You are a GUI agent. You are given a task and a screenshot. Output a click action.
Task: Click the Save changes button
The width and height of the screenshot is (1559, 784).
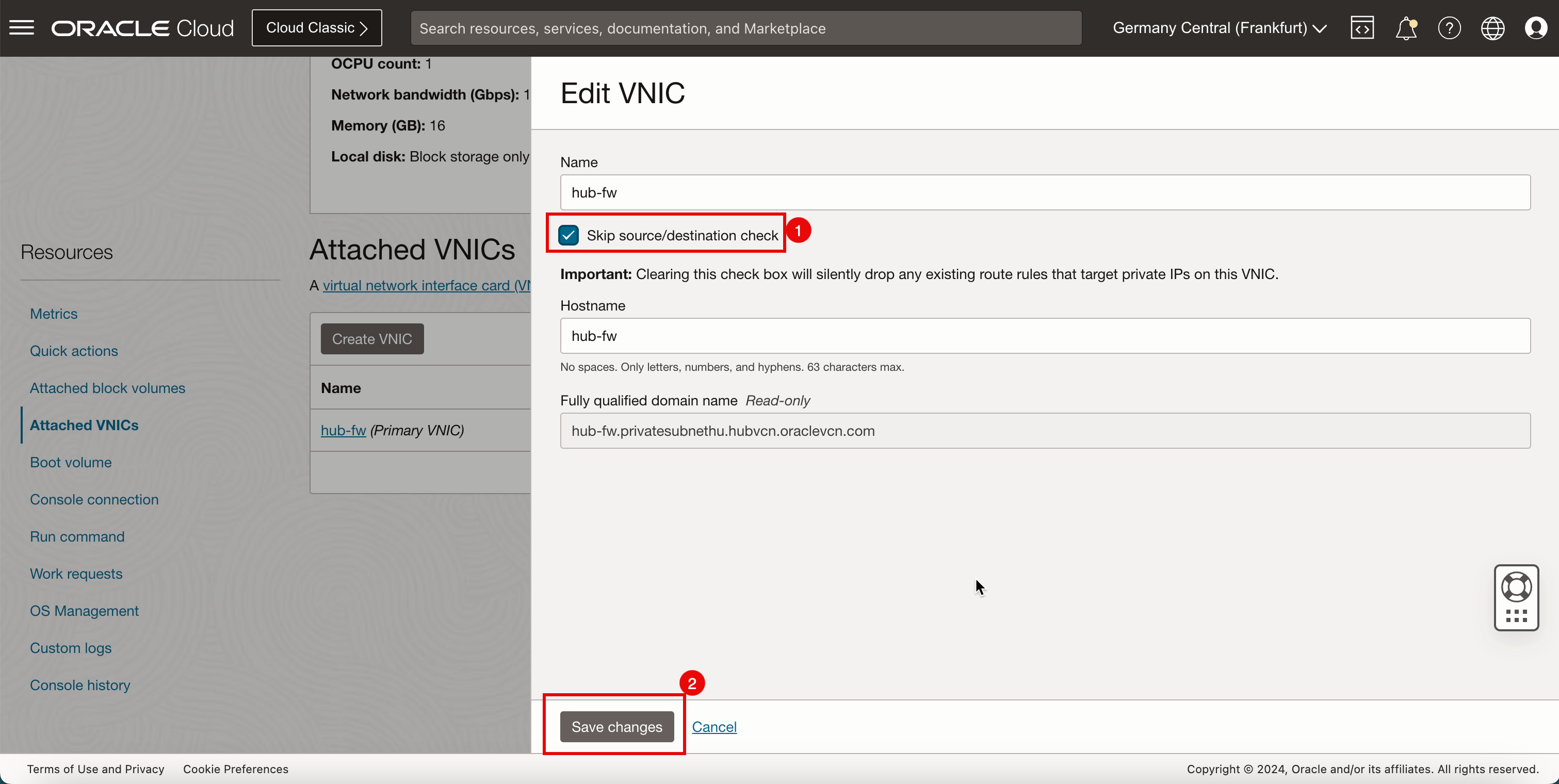(x=617, y=727)
